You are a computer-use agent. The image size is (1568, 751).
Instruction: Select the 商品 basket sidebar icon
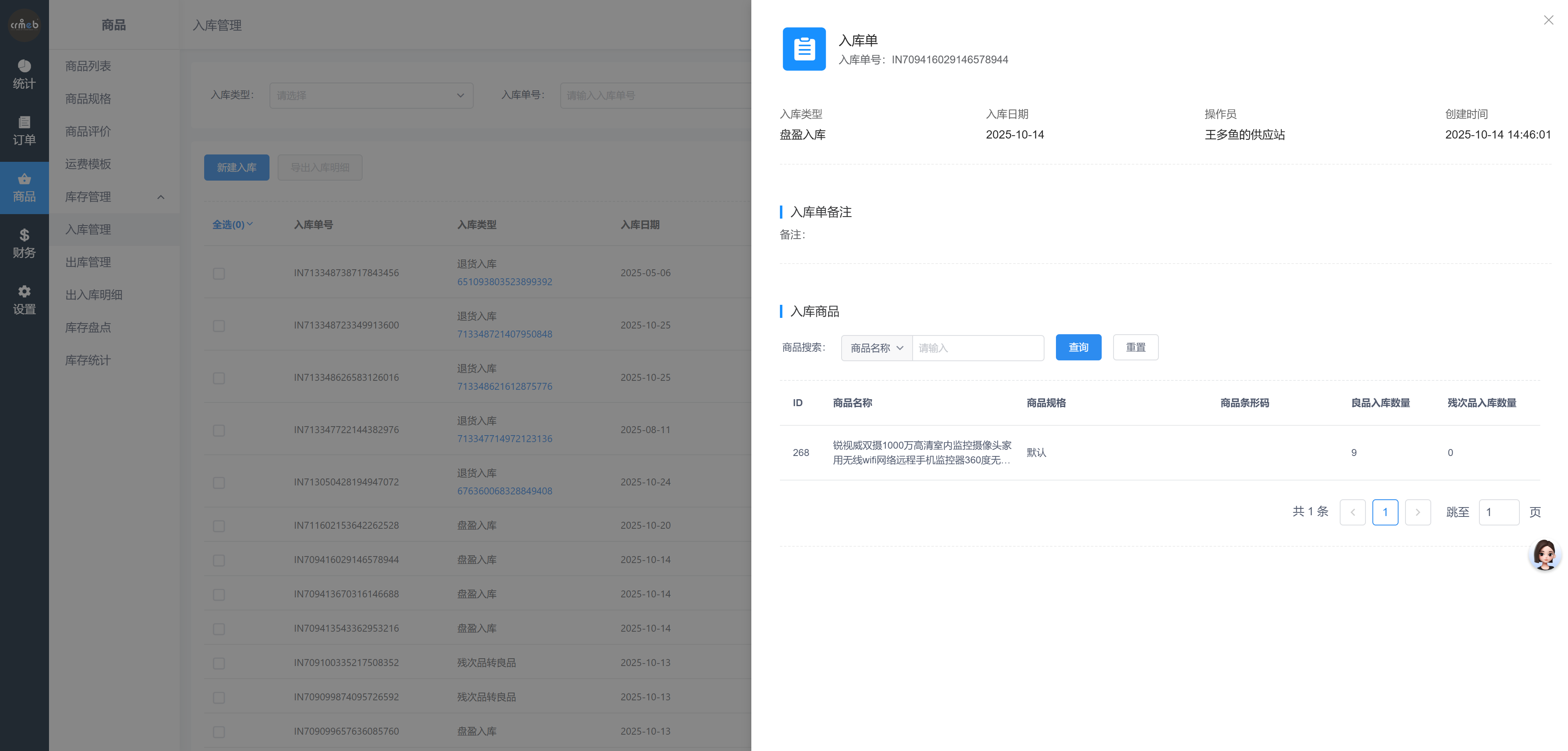coord(24,187)
